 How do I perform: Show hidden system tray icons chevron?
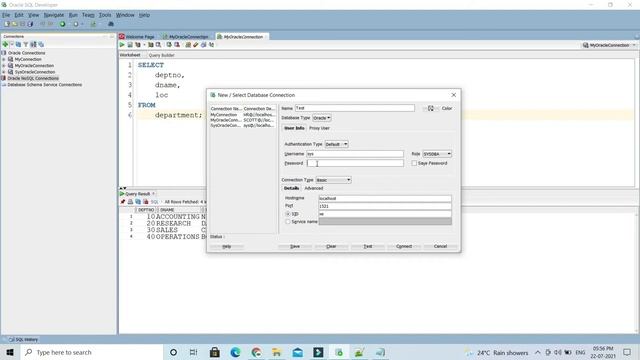(x=538, y=352)
